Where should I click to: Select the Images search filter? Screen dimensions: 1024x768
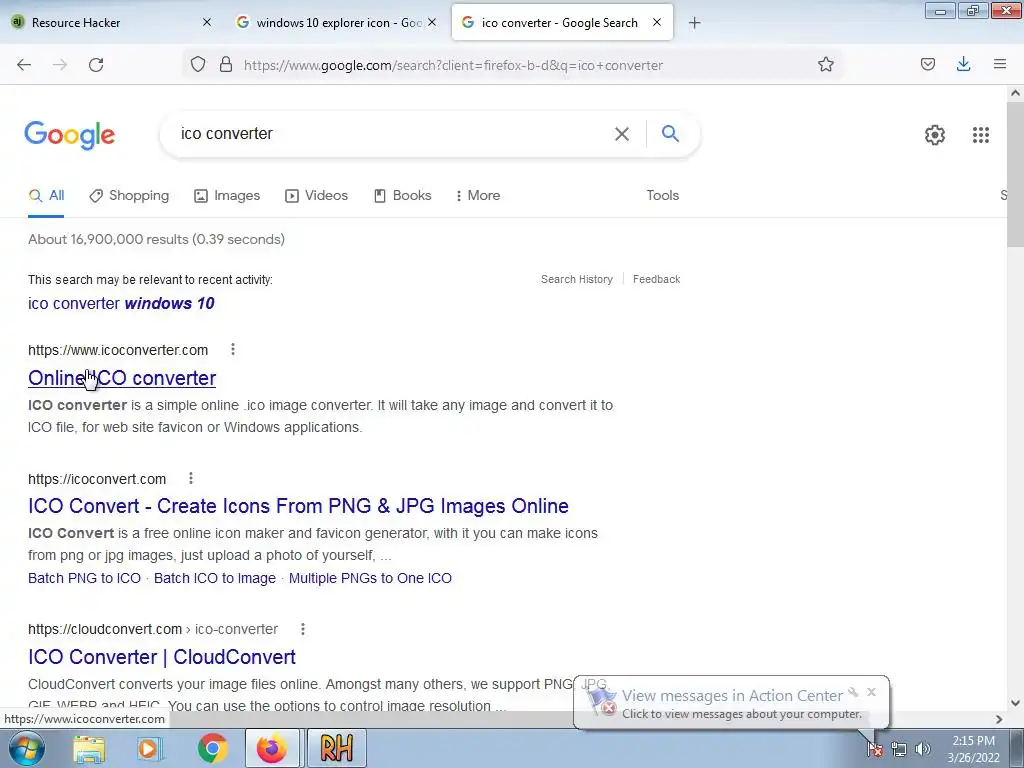coord(227,195)
